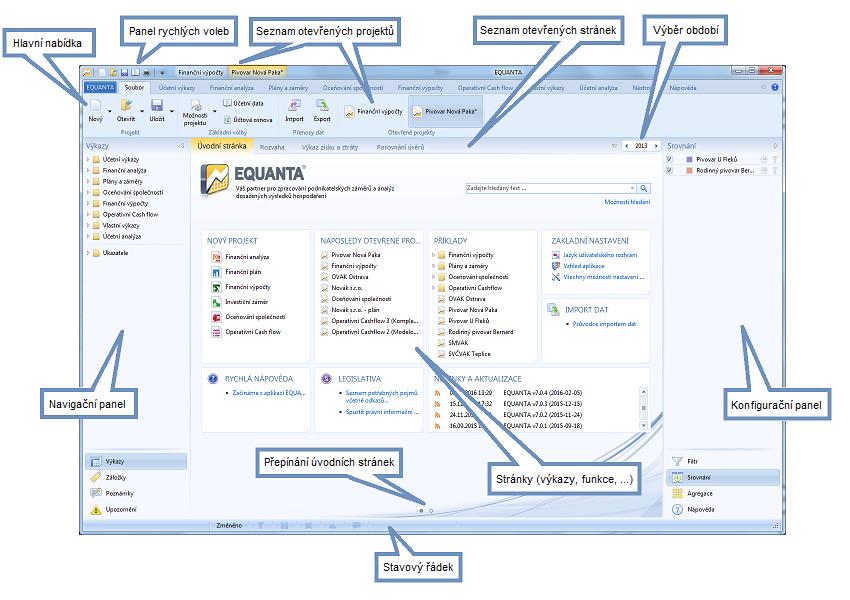Expand the Ukazatele tree node
The image size is (850, 600).
point(88,253)
